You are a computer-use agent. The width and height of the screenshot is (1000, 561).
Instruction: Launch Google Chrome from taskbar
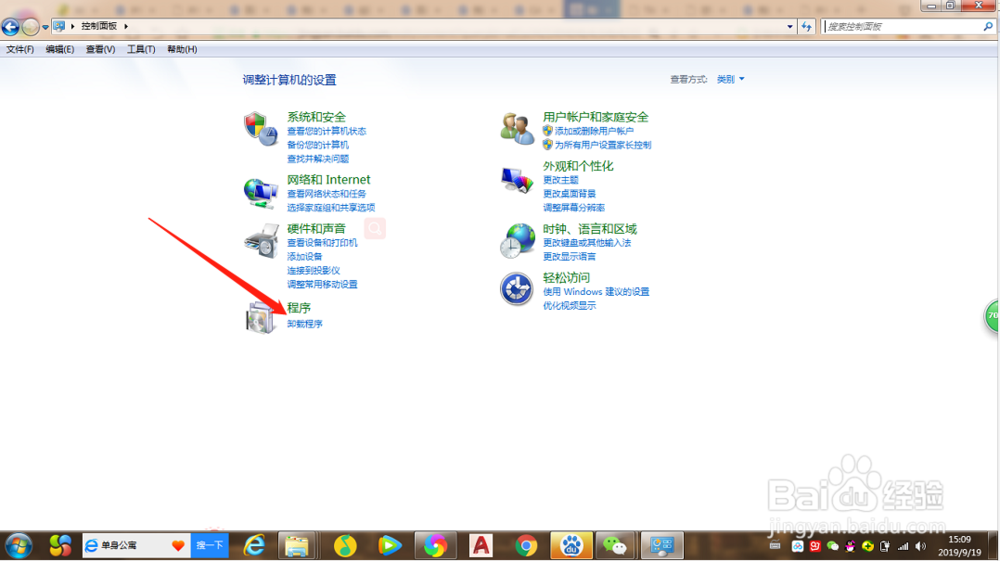pos(526,546)
